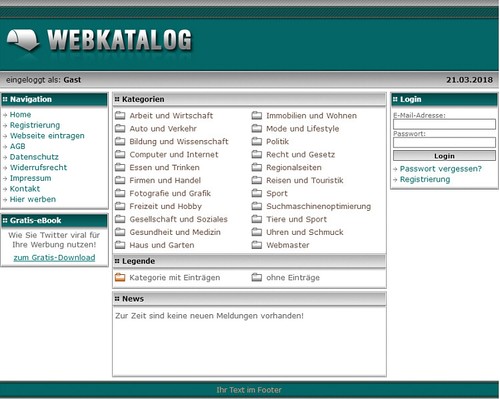Open Registrierung in Navigation menu

(35, 125)
